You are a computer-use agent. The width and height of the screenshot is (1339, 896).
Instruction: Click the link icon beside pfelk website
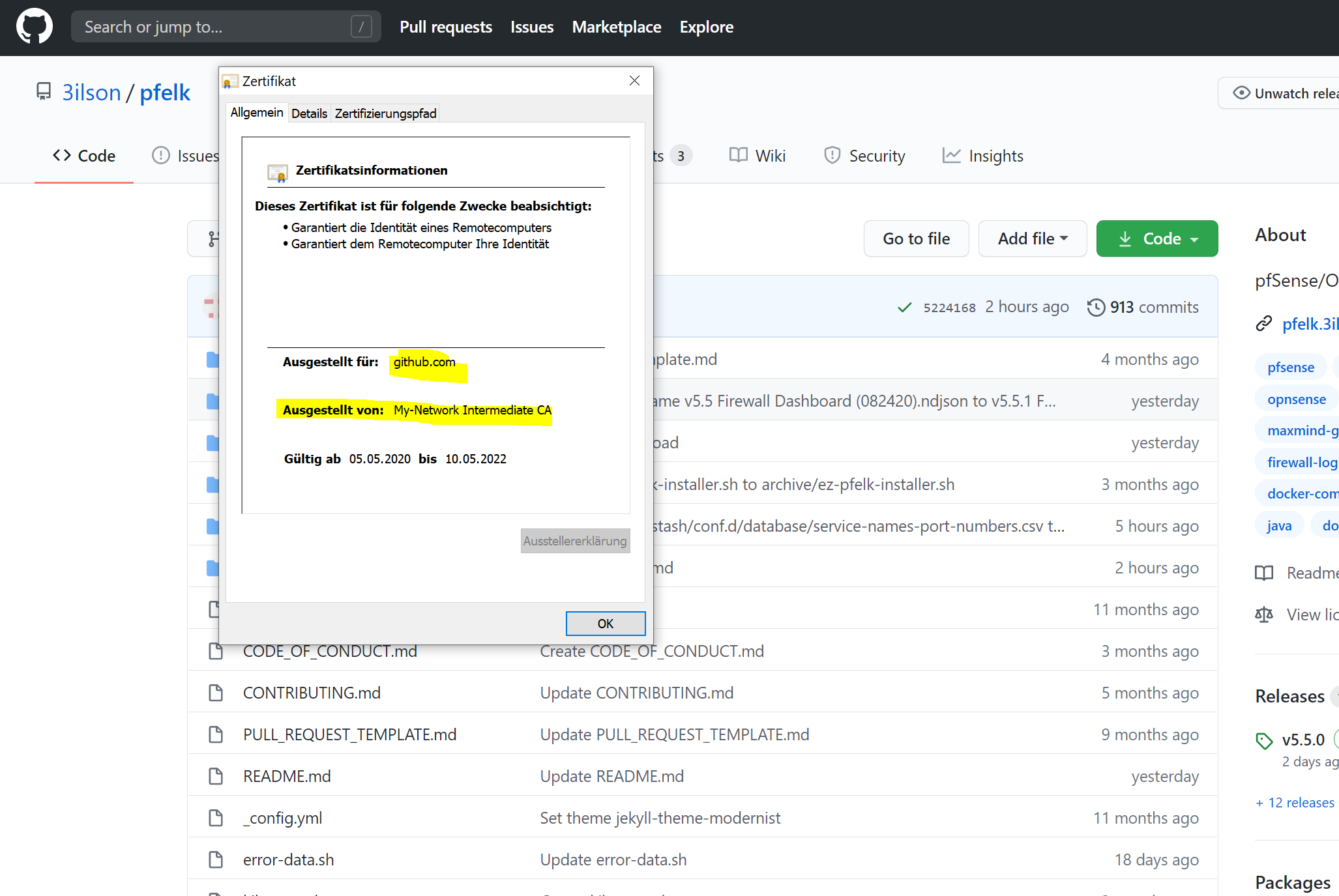pyautogui.click(x=1264, y=324)
